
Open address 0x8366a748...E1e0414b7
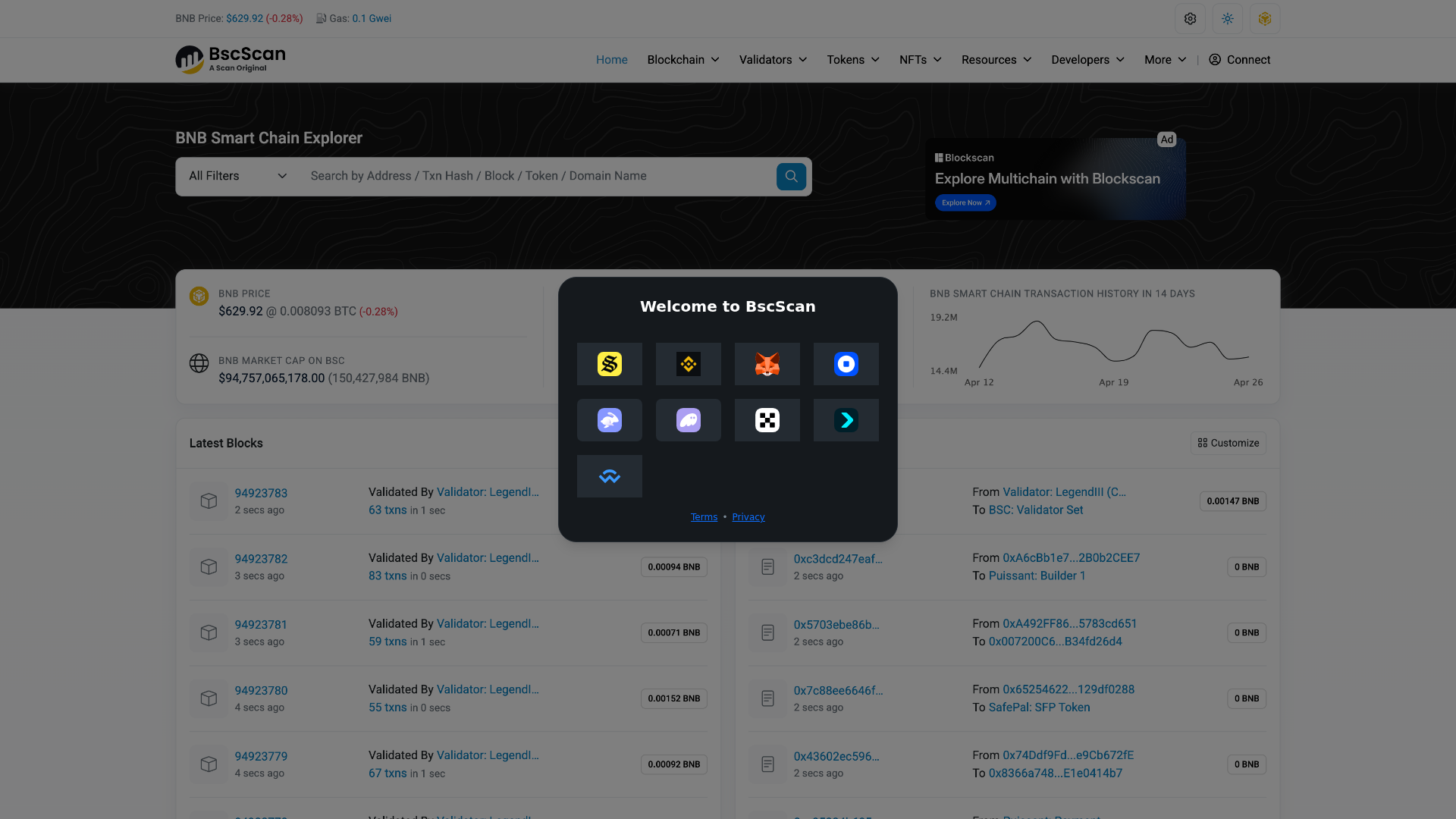coord(1055,773)
